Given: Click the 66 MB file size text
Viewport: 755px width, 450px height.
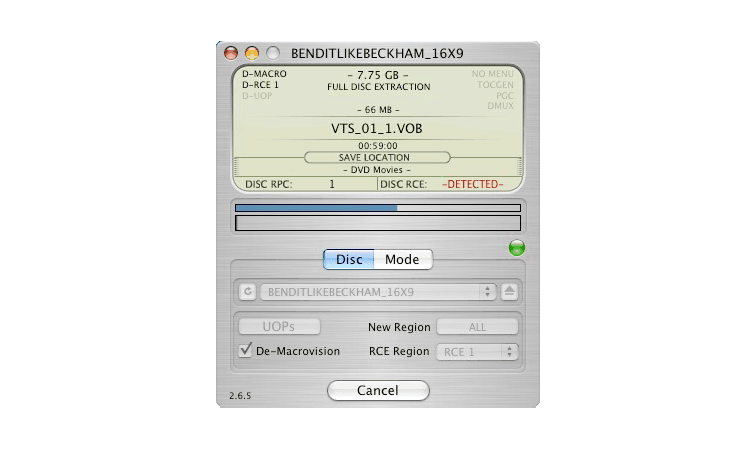Looking at the screenshot, I should coord(378,110).
